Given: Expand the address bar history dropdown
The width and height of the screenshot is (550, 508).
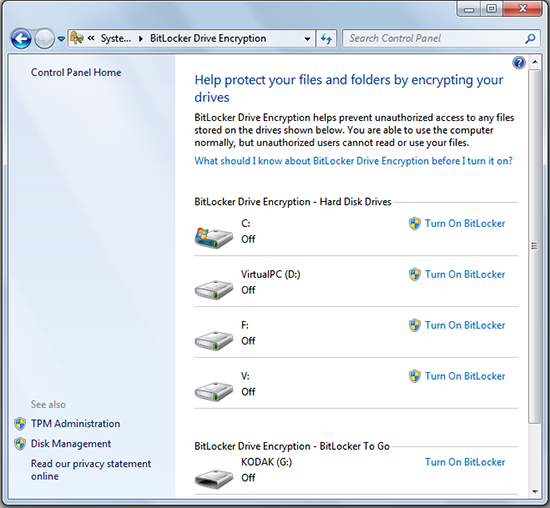Looking at the screenshot, I should coord(307,39).
